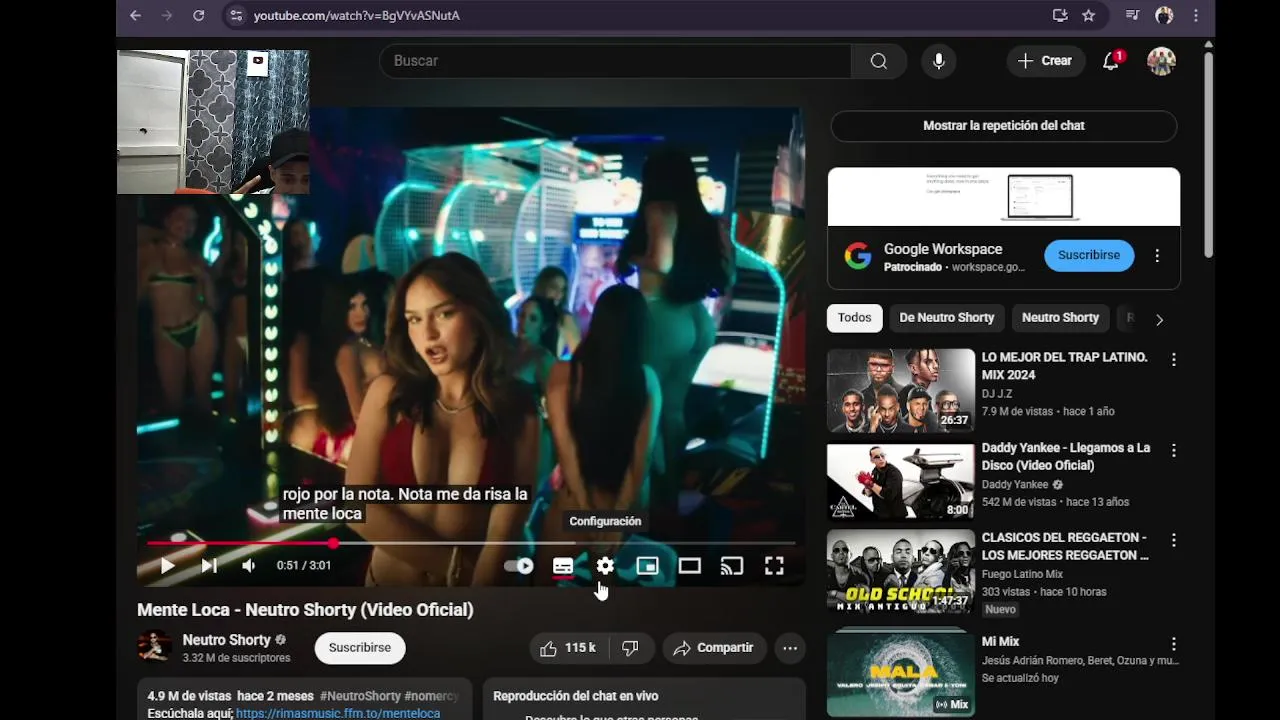Subscribe to Neutro Shorty channel
Image resolution: width=1280 pixels, height=720 pixels.
(360, 648)
